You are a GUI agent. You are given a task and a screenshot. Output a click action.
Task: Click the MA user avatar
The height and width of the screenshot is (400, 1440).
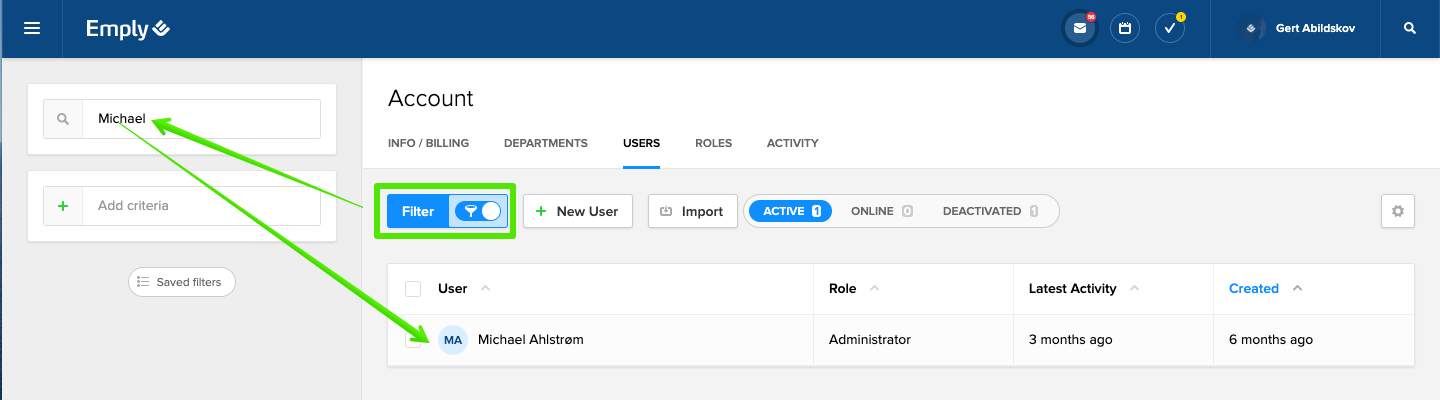453,340
